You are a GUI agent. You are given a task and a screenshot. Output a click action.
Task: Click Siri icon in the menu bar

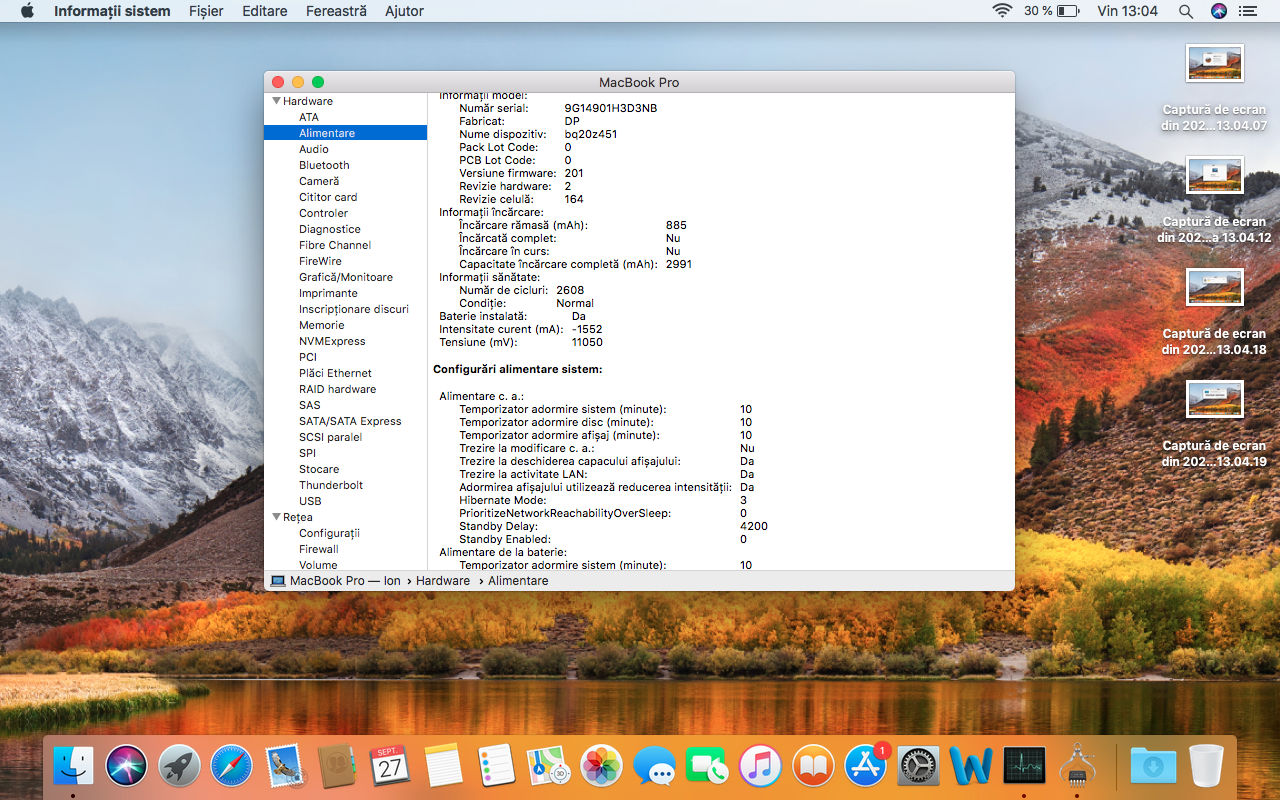[x=1218, y=11]
